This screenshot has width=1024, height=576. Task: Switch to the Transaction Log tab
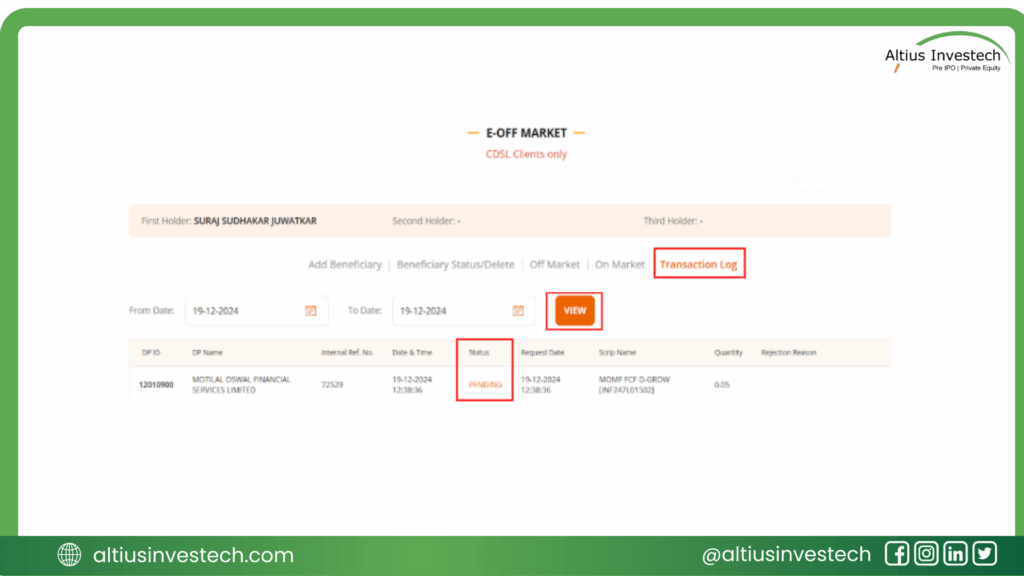click(699, 264)
